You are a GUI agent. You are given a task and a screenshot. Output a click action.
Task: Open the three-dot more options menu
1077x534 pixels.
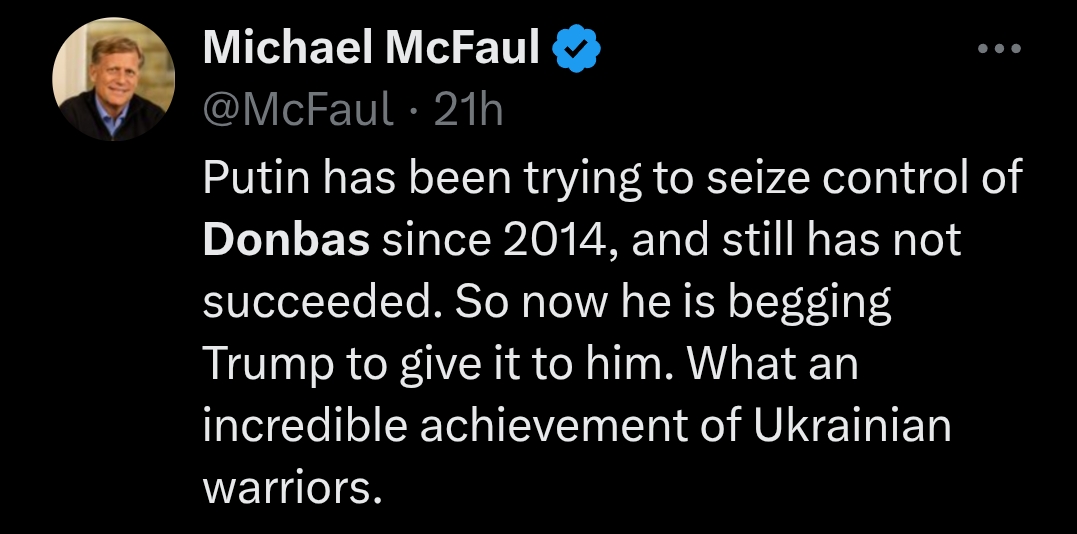999,48
